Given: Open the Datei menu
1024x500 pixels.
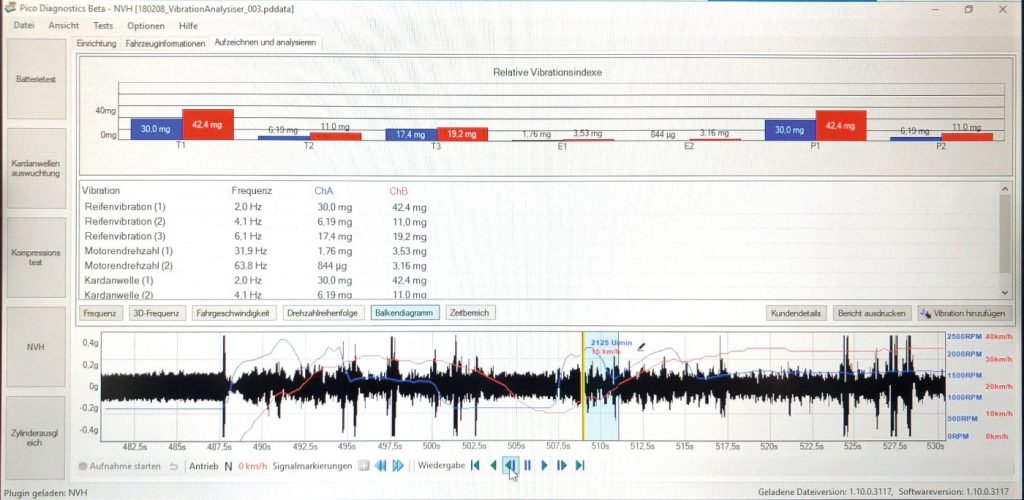Looking at the screenshot, I should point(24,25).
